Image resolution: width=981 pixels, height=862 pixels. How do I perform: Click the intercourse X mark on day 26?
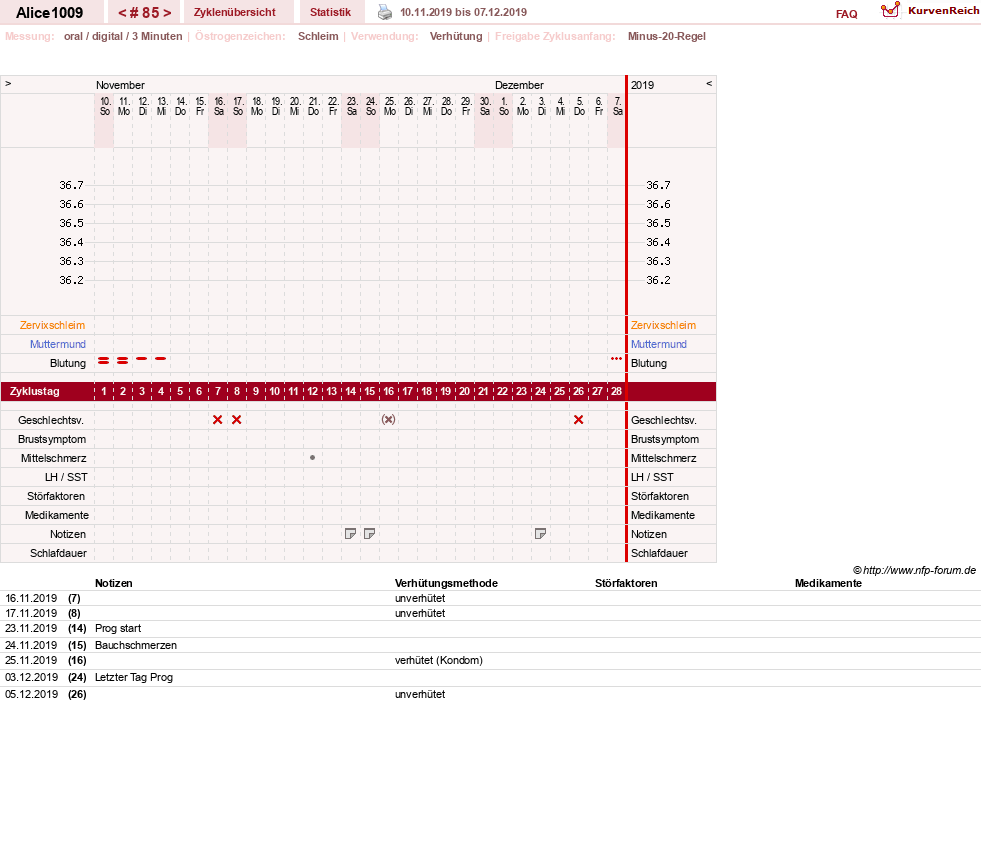click(x=578, y=420)
